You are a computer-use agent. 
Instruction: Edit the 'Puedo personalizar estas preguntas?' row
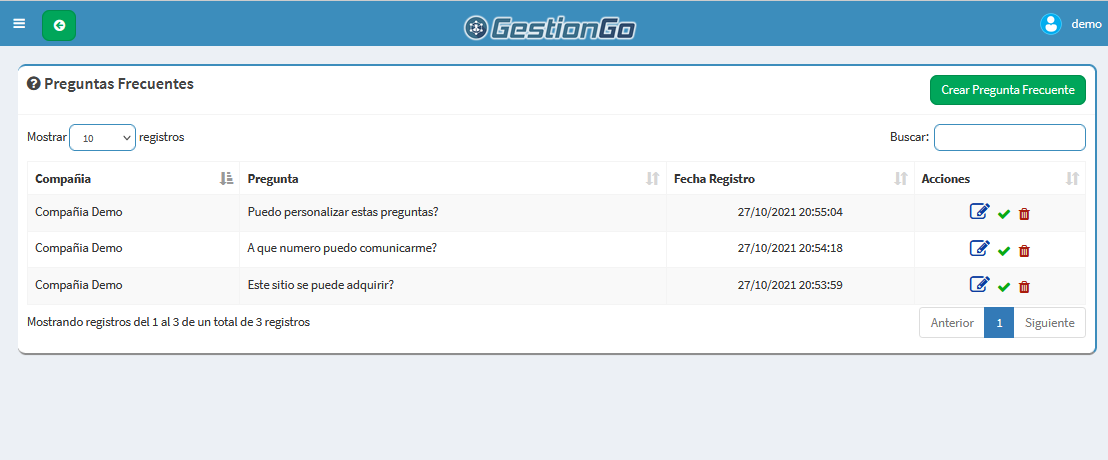(x=979, y=211)
